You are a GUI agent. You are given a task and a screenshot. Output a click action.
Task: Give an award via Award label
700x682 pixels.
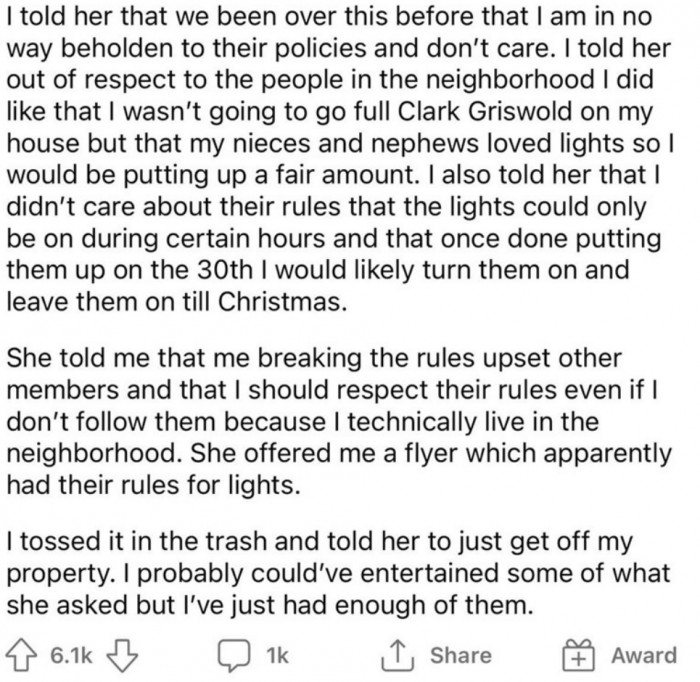tap(643, 655)
